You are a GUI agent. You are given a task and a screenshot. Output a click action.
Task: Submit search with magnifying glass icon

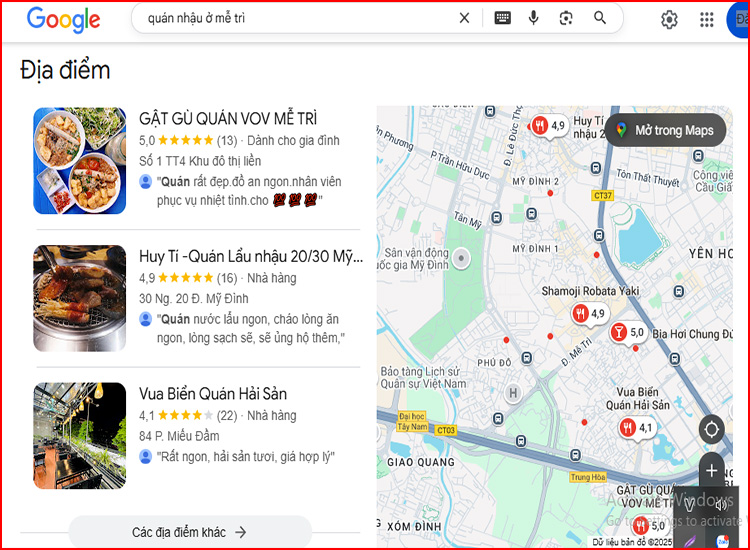point(600,18)
